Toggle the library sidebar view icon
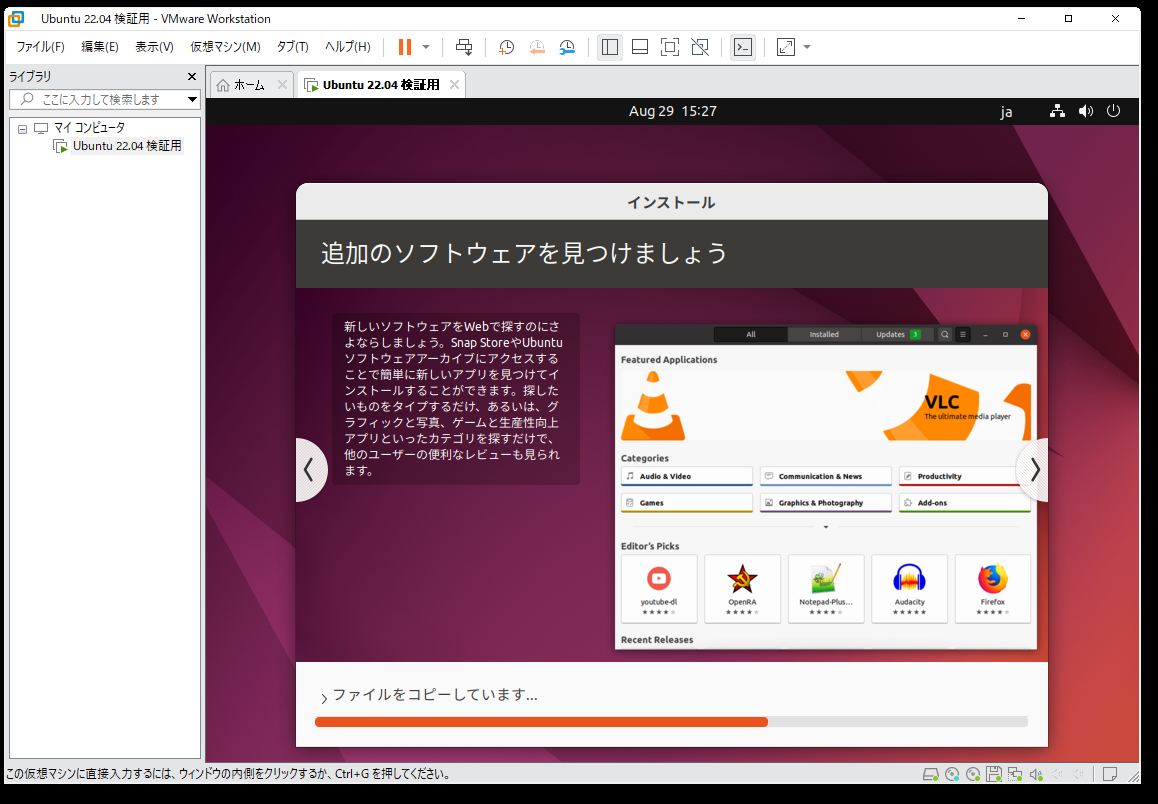The image size is (1158, 804). pyautogui.click(x=609, y=47)
